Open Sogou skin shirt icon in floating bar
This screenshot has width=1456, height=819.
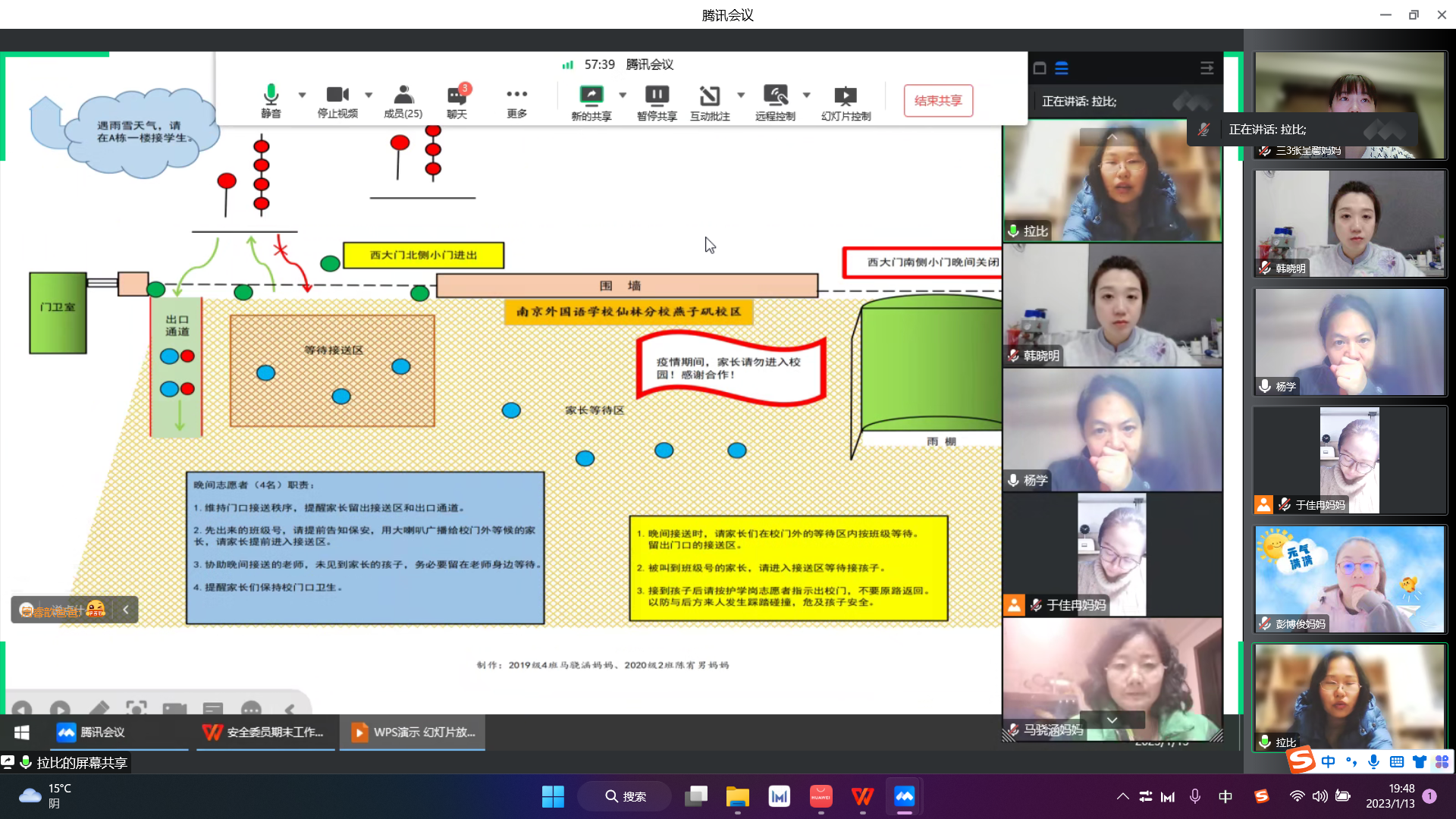point(1420,761)
